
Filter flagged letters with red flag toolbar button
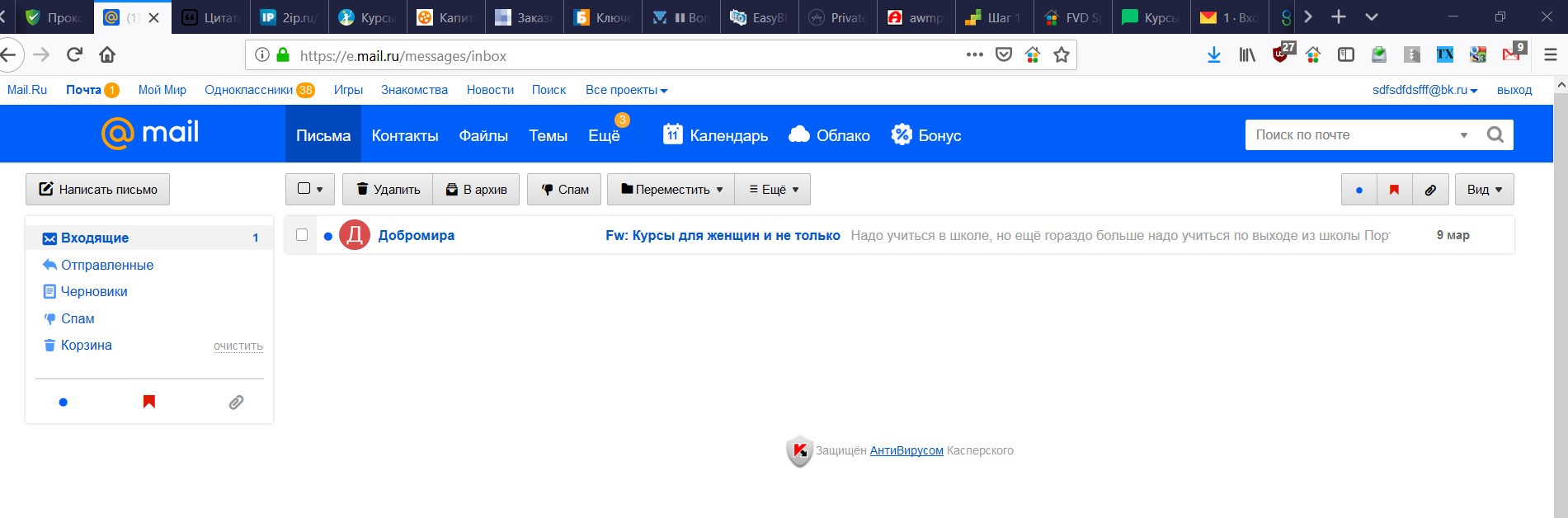[1394, 190]
